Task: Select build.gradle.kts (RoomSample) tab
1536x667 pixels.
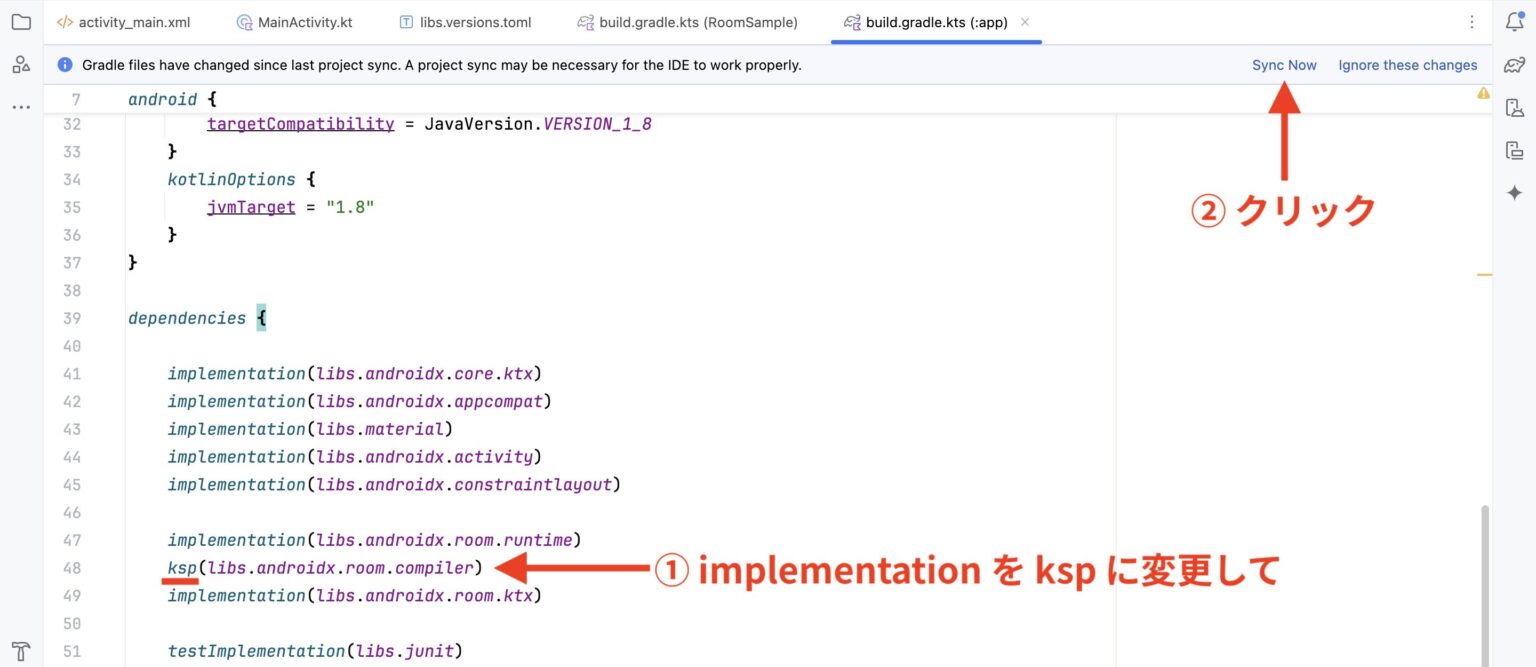Action: pos(687,22)
